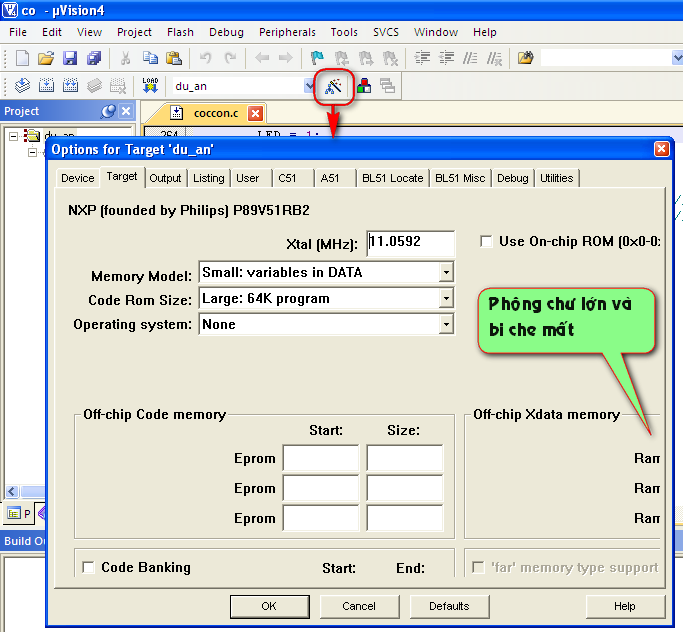The height and width of the screenshot is (632, 683).
Task: Open the Peripherals menu
Action: pyautogui.click(x=287, y=32)
